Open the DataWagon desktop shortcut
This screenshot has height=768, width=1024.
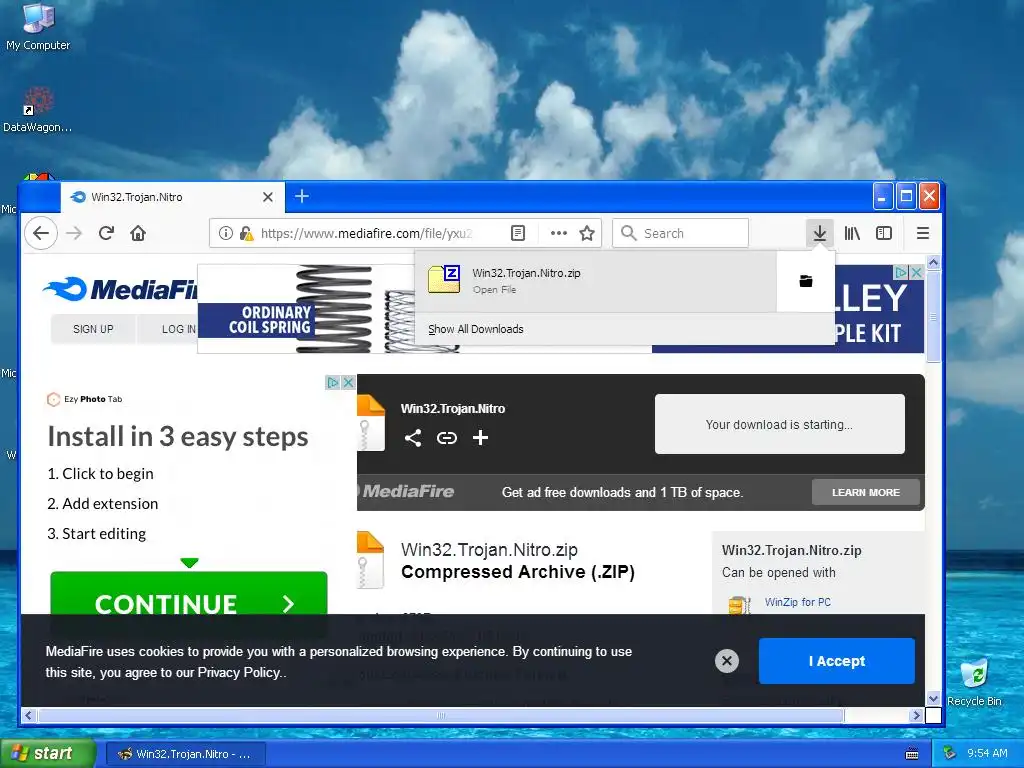point(37,110)
